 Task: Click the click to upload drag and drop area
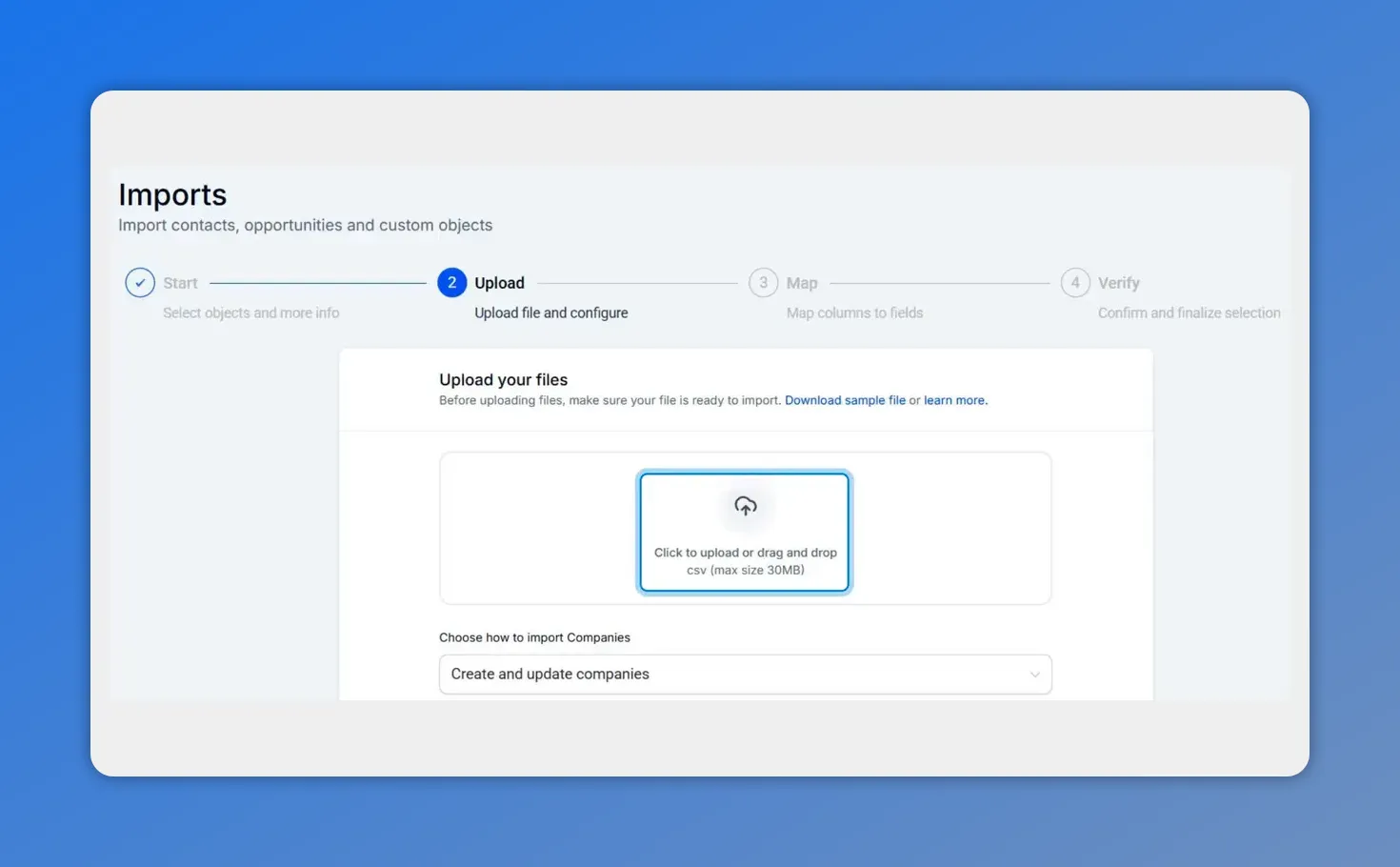tap(745, 532)
